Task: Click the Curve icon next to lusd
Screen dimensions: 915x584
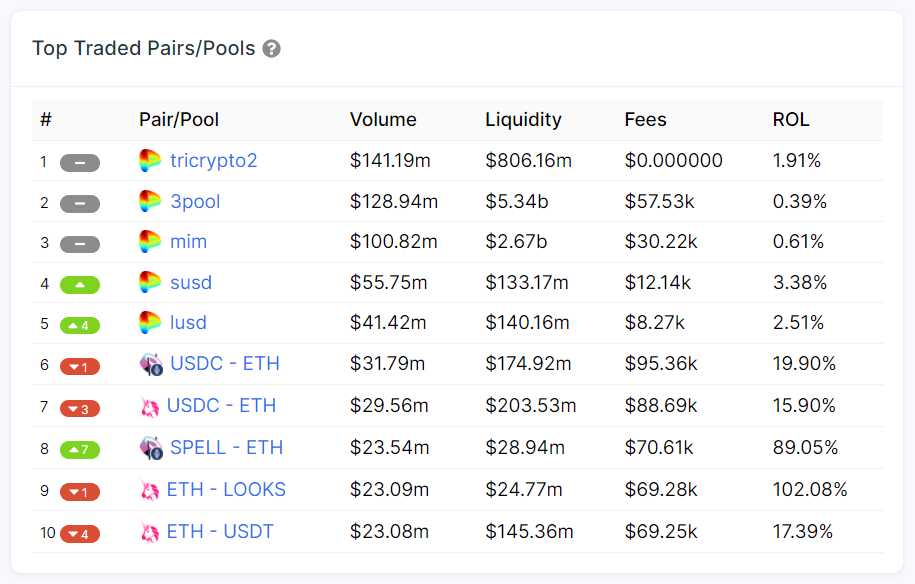Action: click(150, 323)
